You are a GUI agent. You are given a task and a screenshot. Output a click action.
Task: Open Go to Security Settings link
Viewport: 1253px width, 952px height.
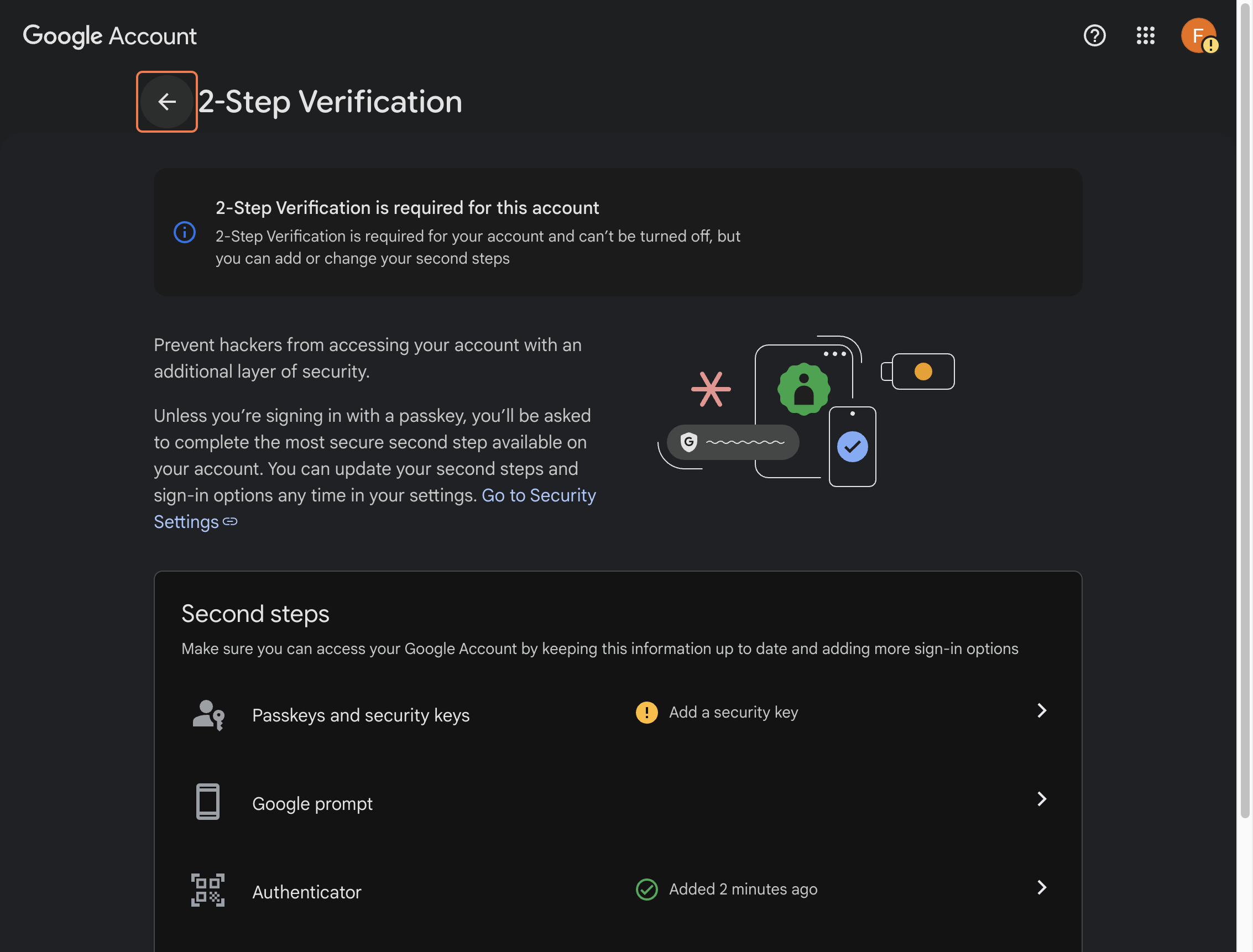click(538, 495)
